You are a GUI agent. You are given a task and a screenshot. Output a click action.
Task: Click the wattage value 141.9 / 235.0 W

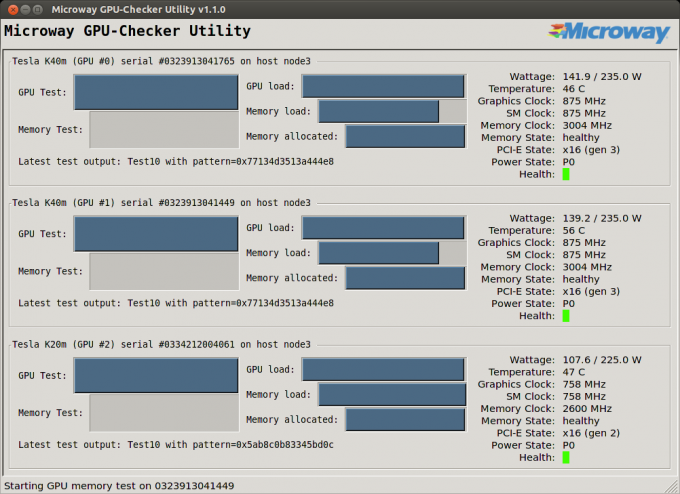tap(602, 77)
